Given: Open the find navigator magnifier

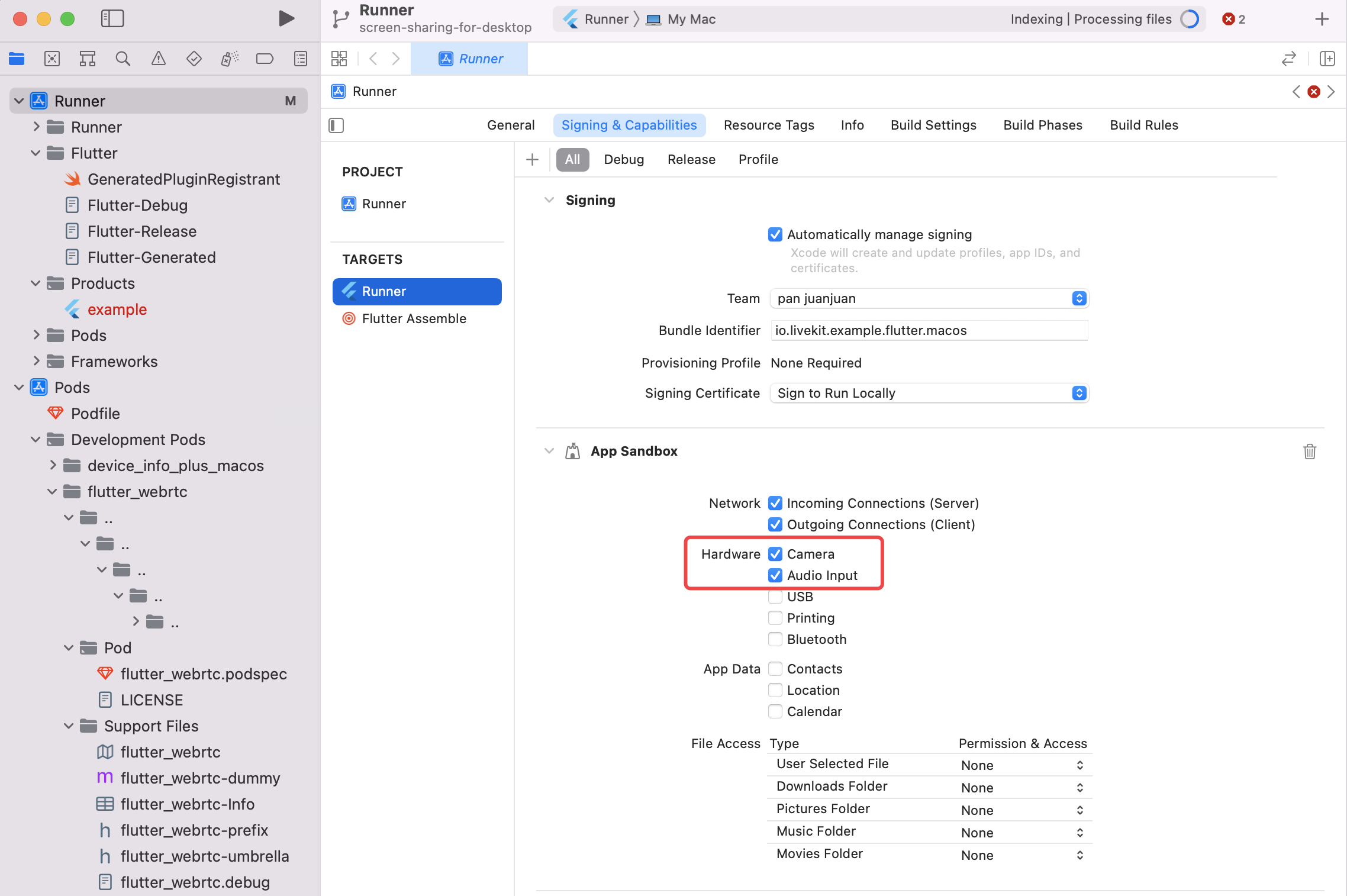Looking at the screenshot, I should click(123, 59).
